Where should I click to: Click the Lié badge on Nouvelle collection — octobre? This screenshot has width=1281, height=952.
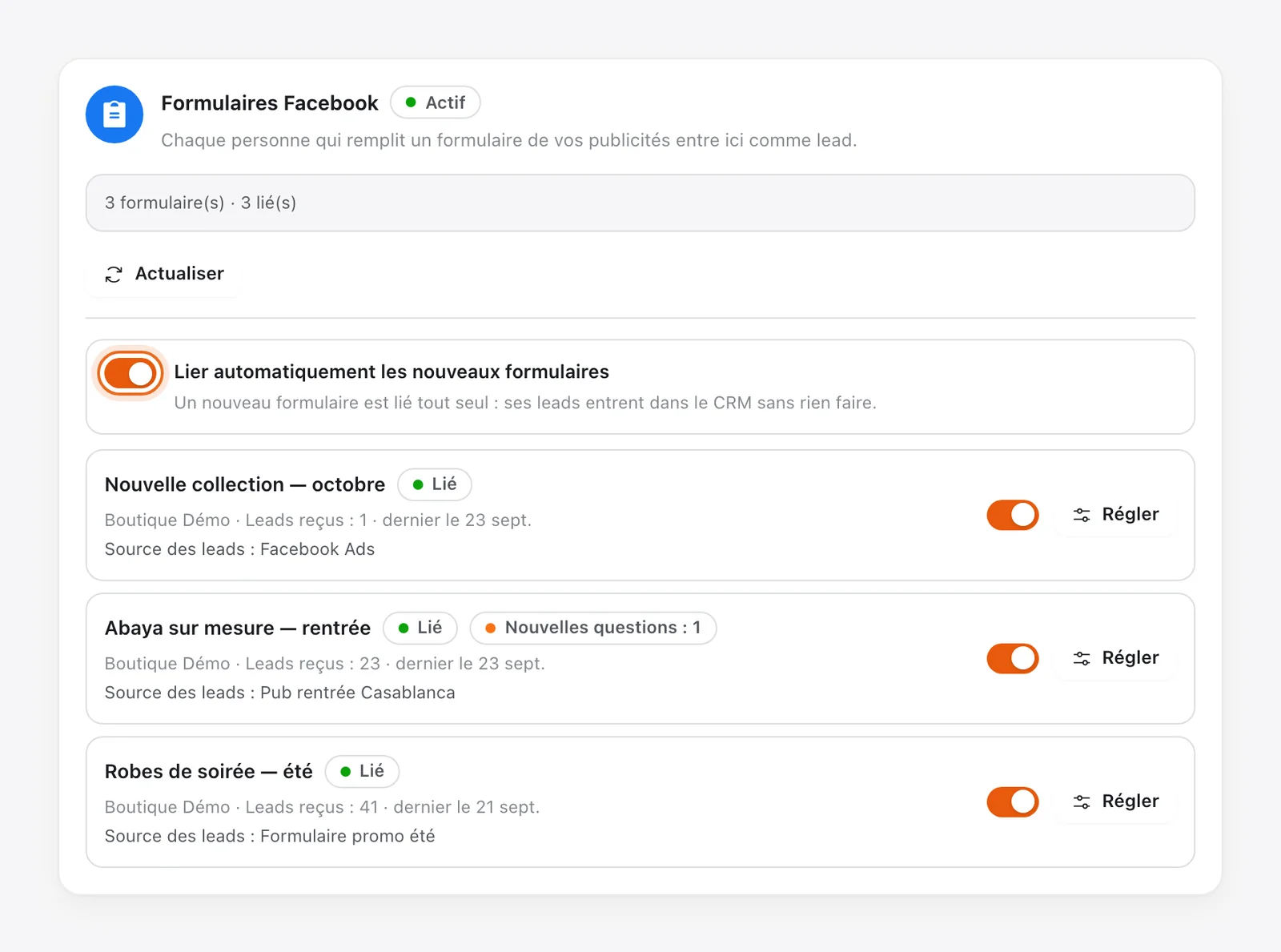pyautogui.click(x=435, y=484)
